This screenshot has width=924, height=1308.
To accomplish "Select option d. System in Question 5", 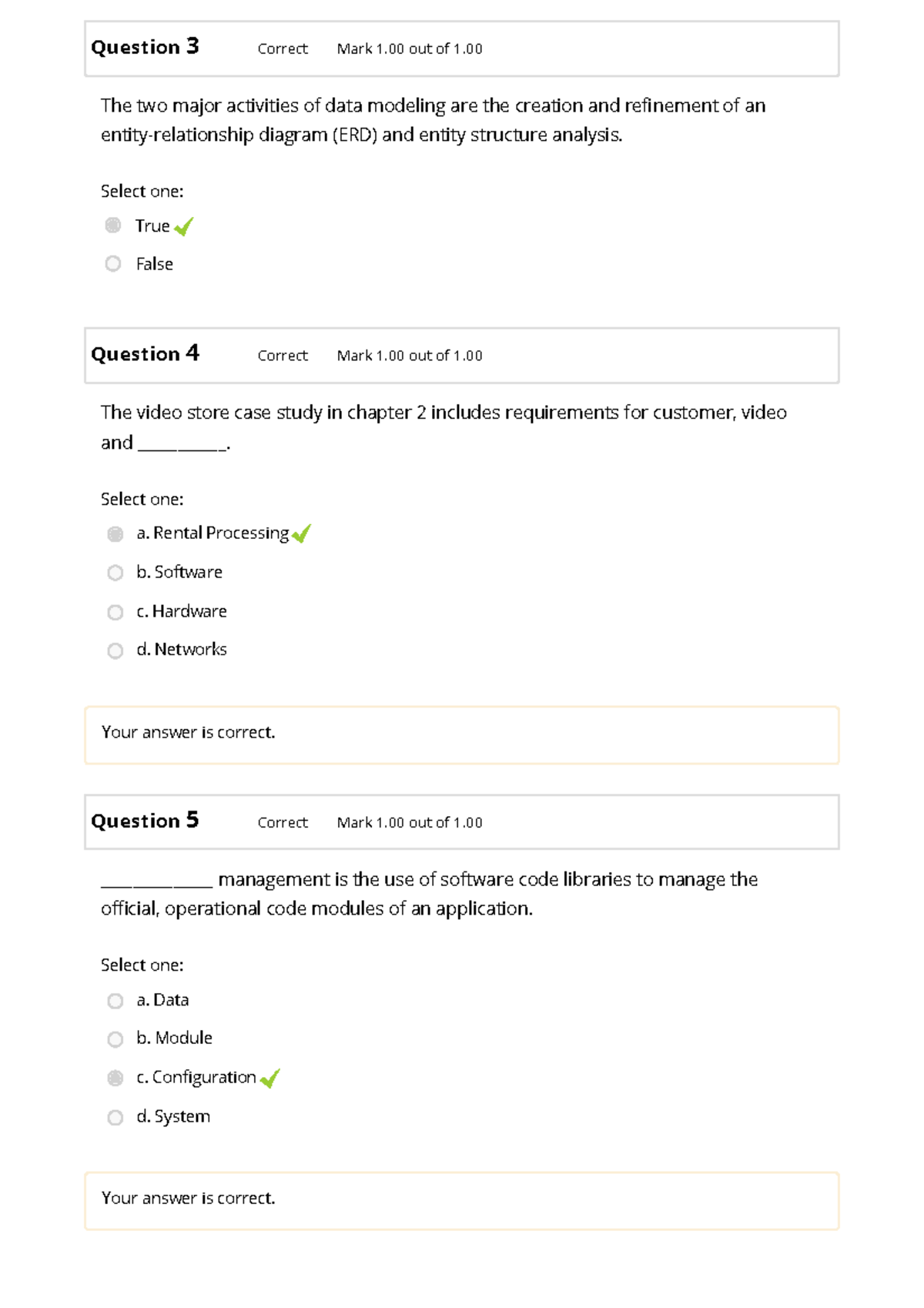I will [x=116, y=1116].
